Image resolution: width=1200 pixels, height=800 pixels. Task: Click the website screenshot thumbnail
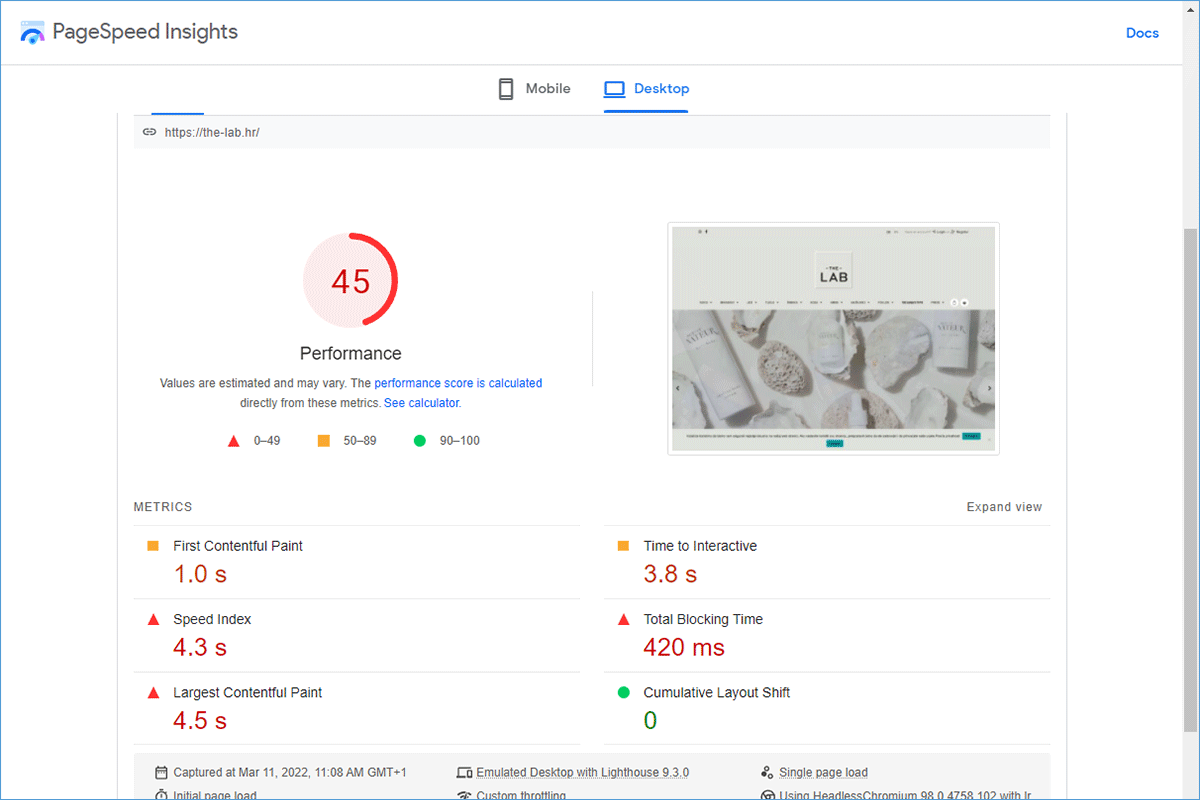point(833,338)
